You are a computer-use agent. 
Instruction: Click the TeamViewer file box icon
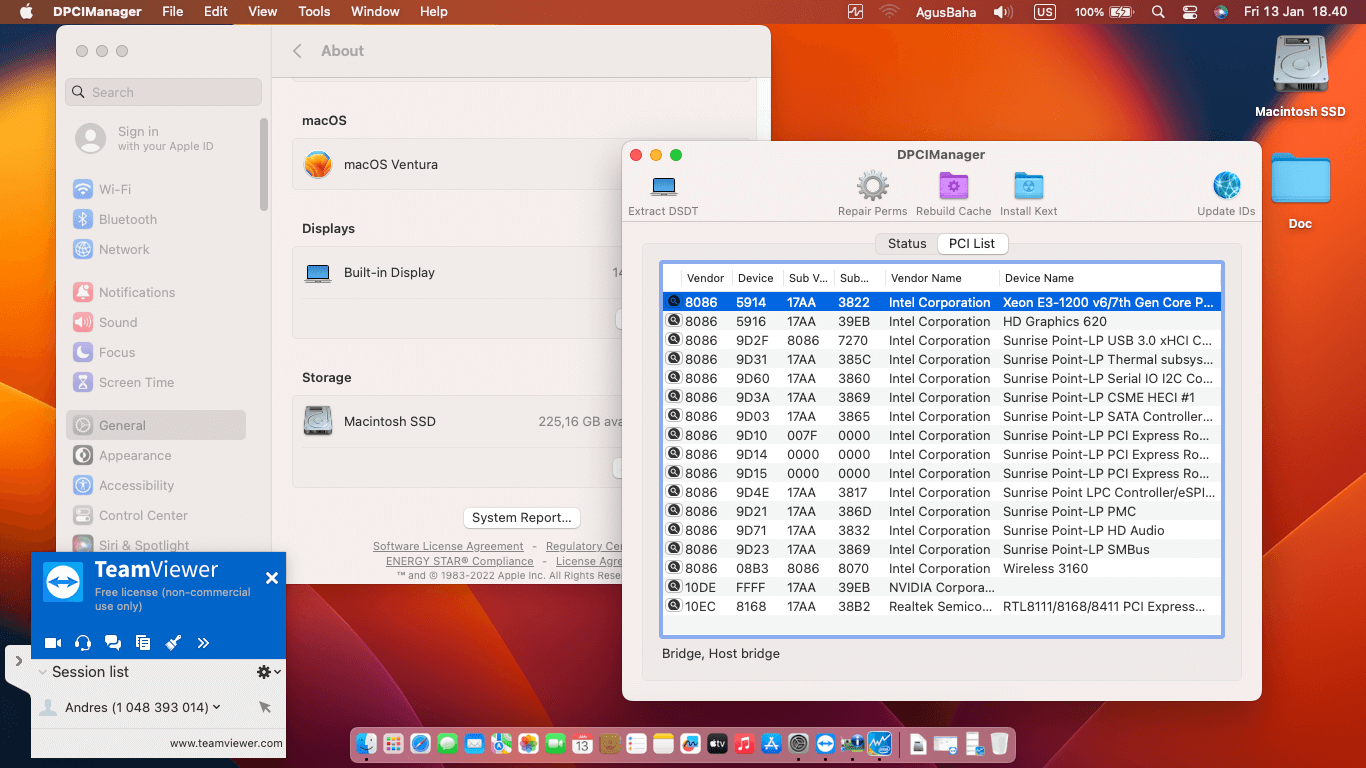[143, 643]
